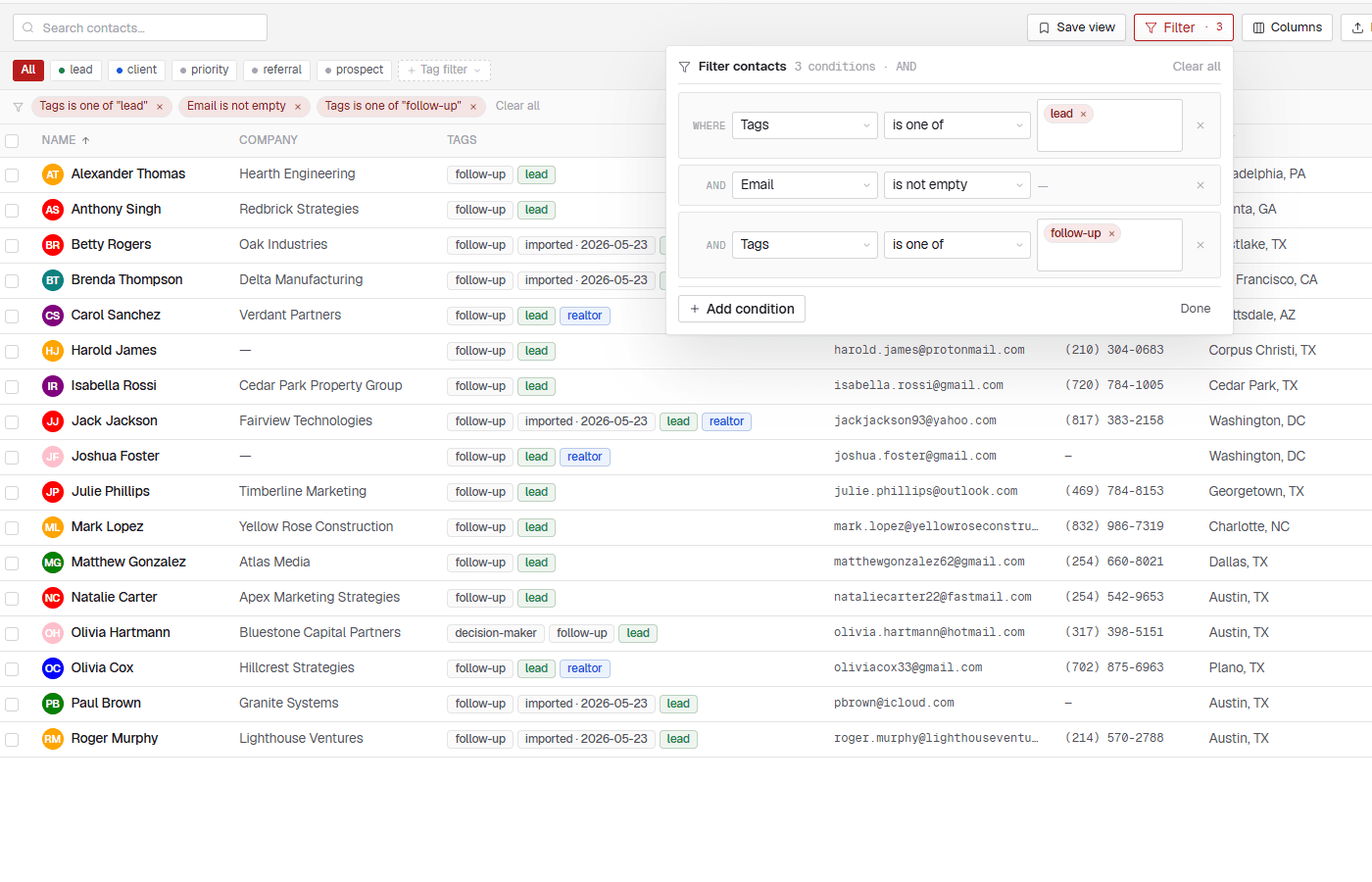Open third condition's "is one of" operator dropdown
The width and height of the screenshot is (1372, 882).
click(957, 245)
